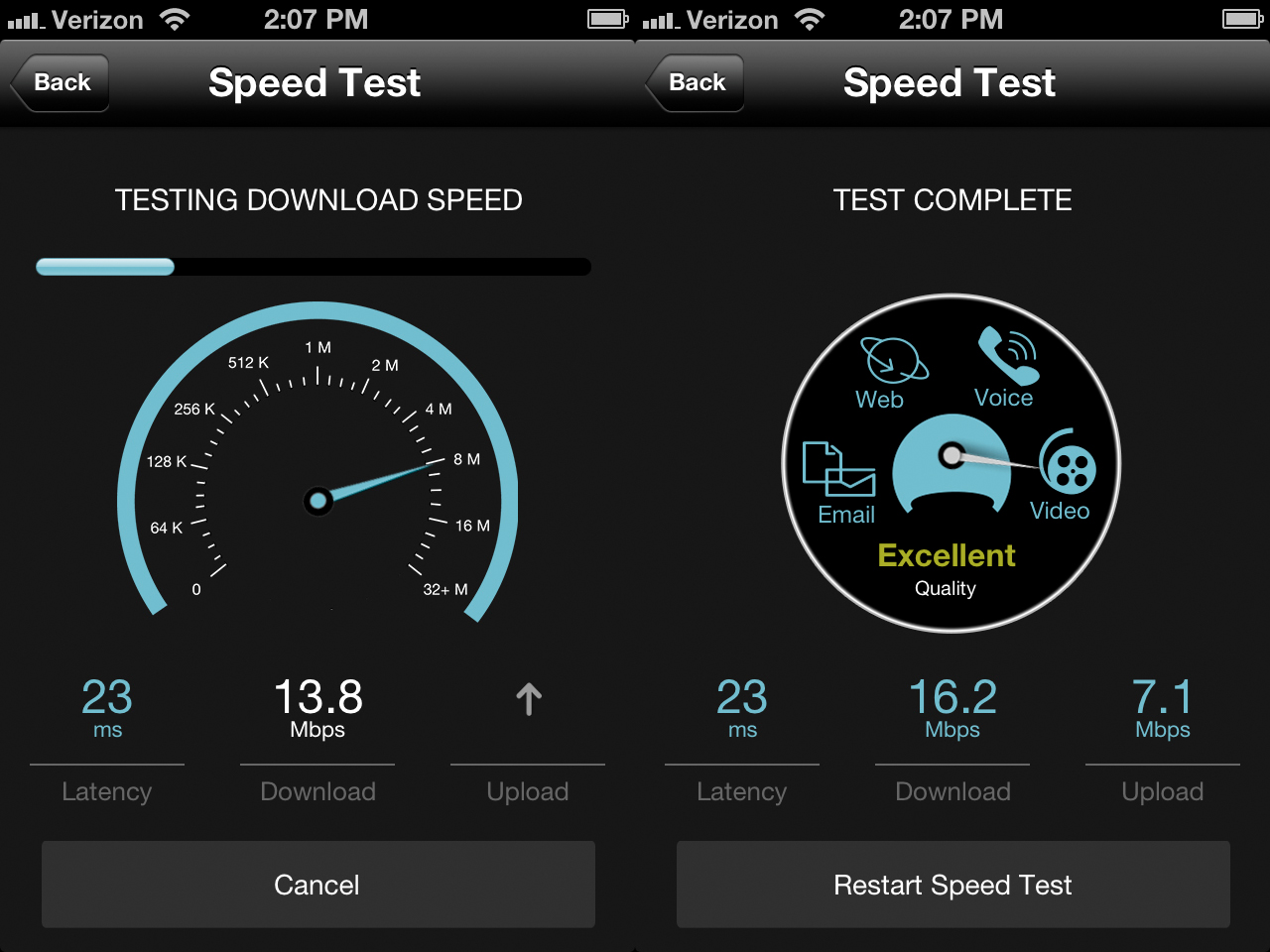
Task: Tap the speedometer needle hub
Action: pyautogui.click(x=317, y=501)
